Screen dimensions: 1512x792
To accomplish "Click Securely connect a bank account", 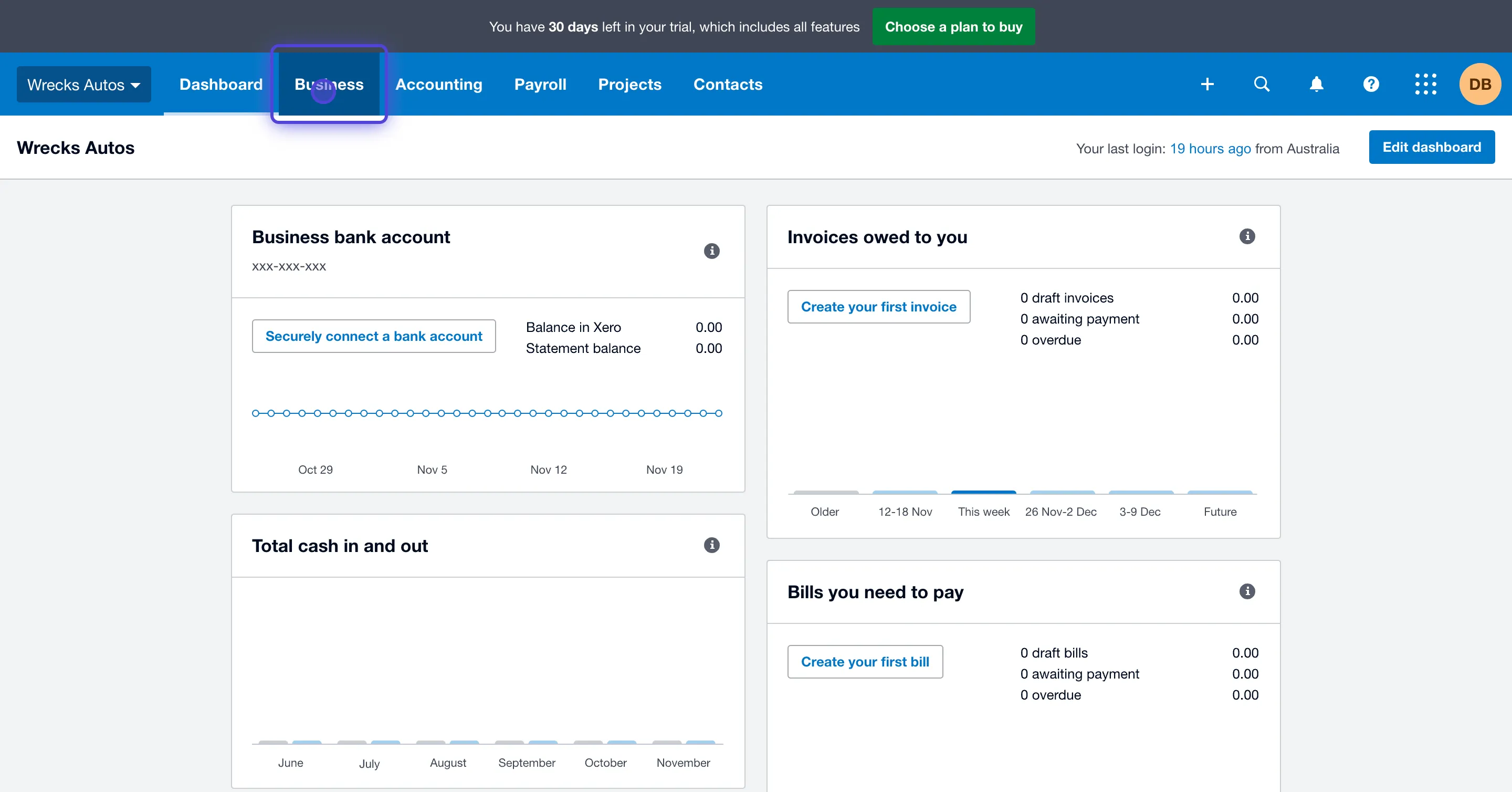I will [373, 336].
